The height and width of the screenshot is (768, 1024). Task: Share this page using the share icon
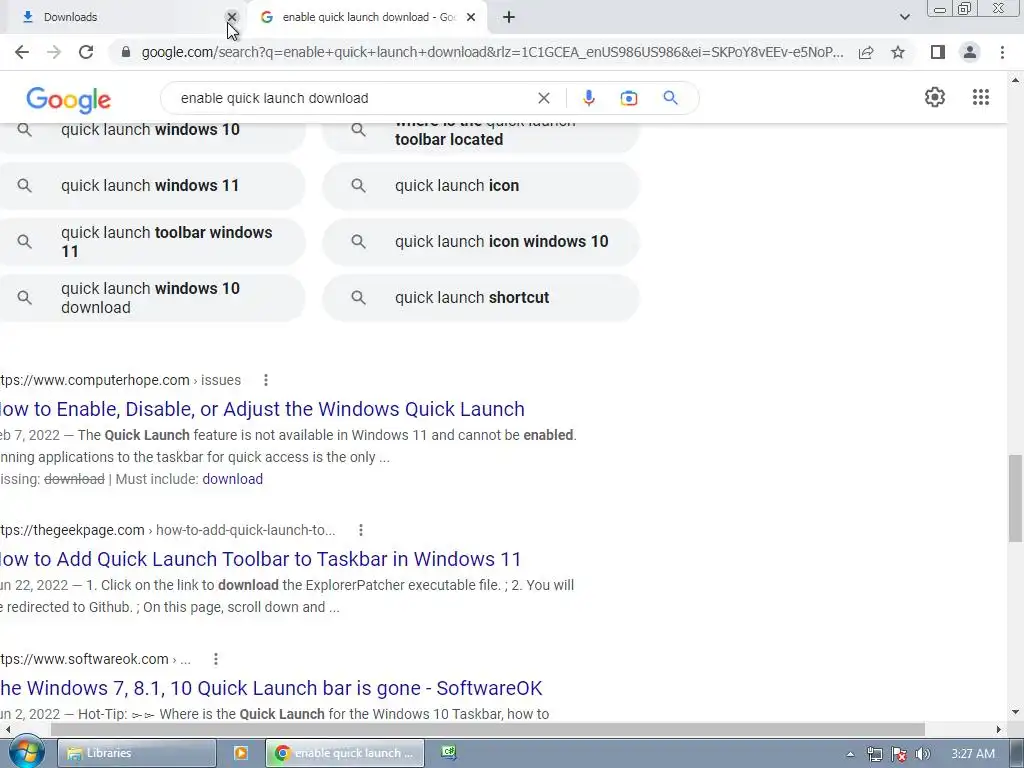click(x=866, y=52)
